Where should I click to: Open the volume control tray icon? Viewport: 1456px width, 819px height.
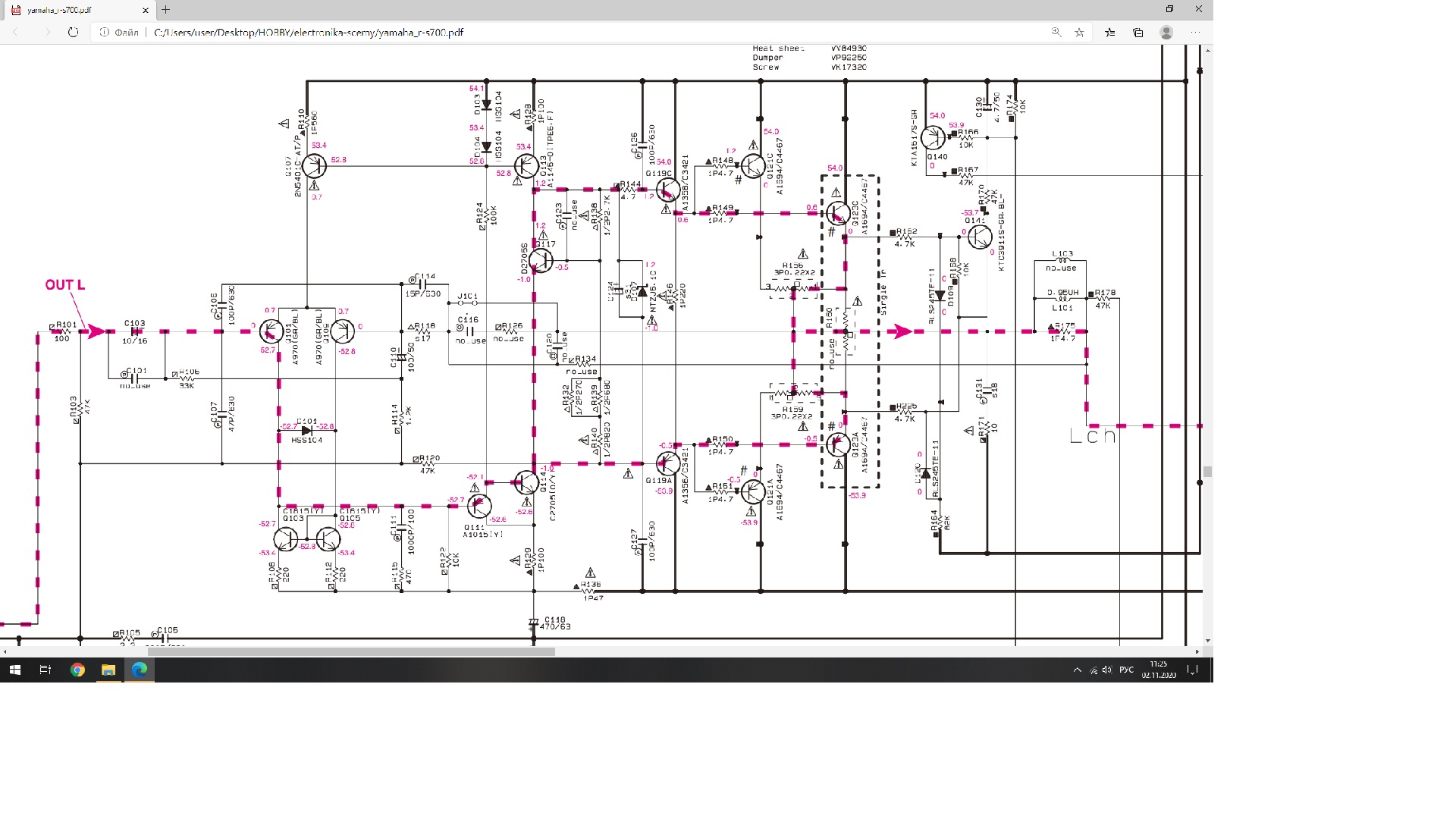click(1107, 670)
